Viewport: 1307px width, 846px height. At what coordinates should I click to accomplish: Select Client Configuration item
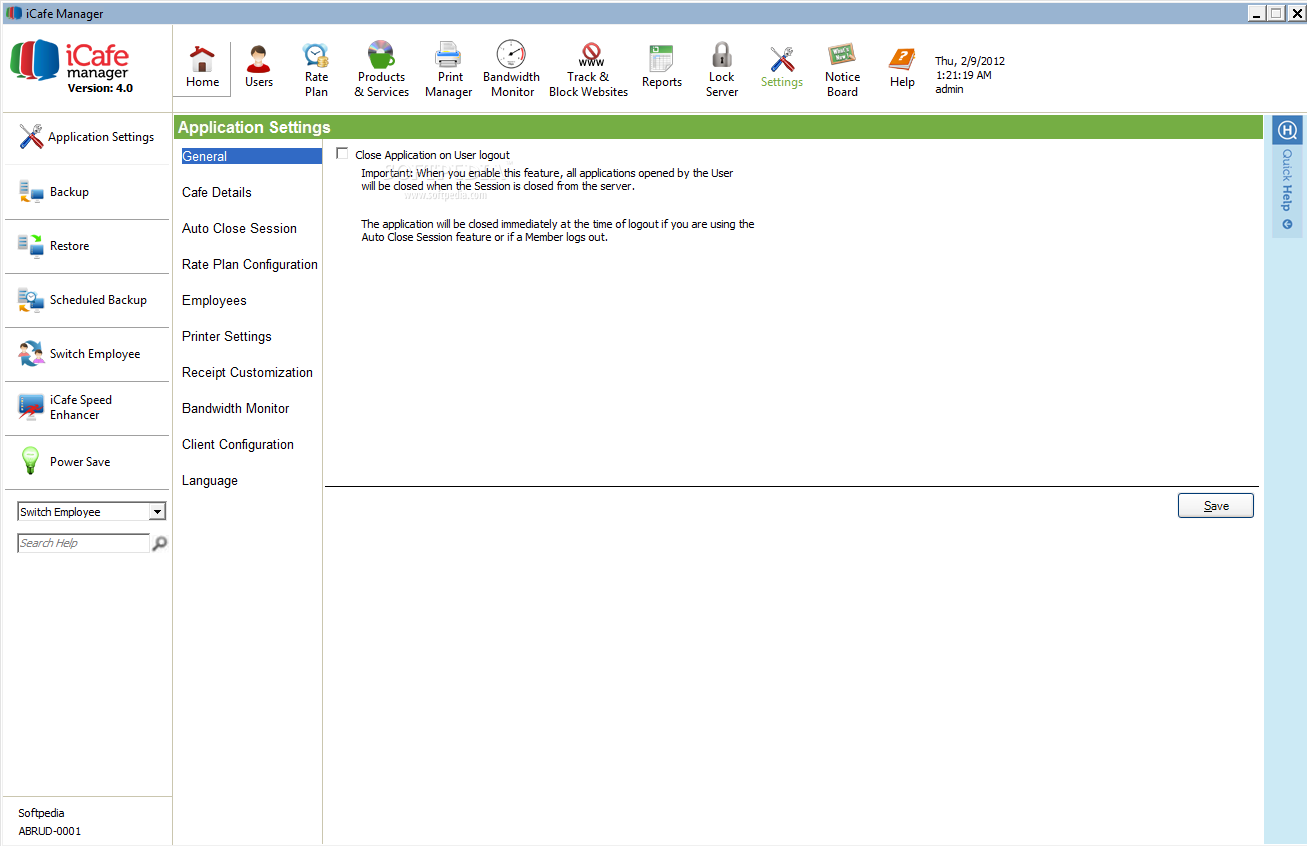238,444
